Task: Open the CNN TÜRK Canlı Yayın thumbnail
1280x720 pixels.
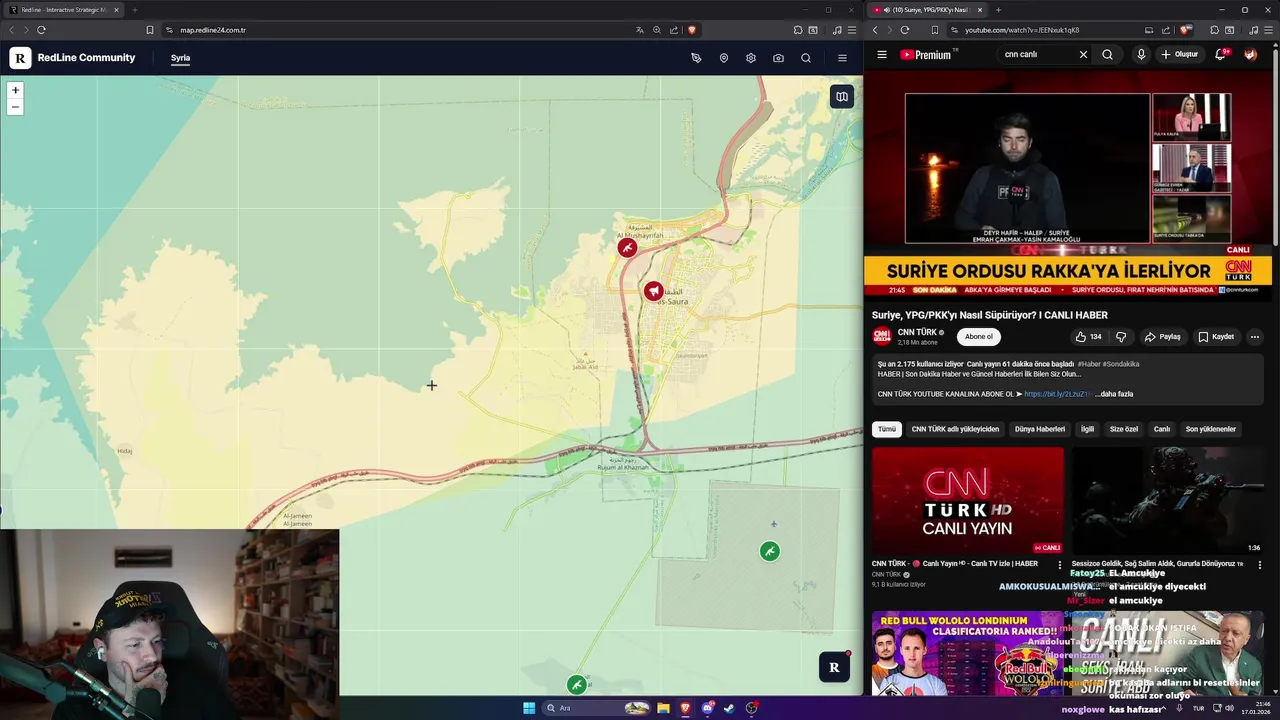Action: coord(968,500)
